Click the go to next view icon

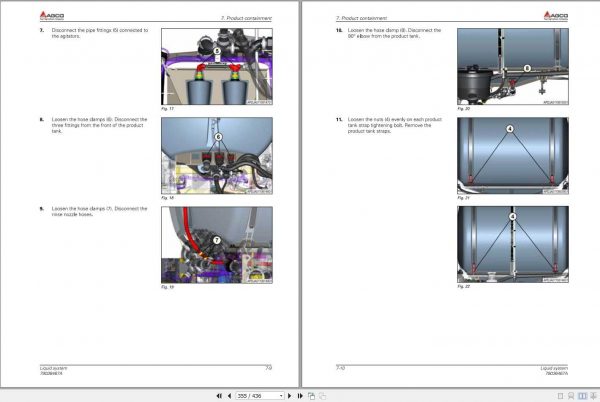[x=323, y=396]
